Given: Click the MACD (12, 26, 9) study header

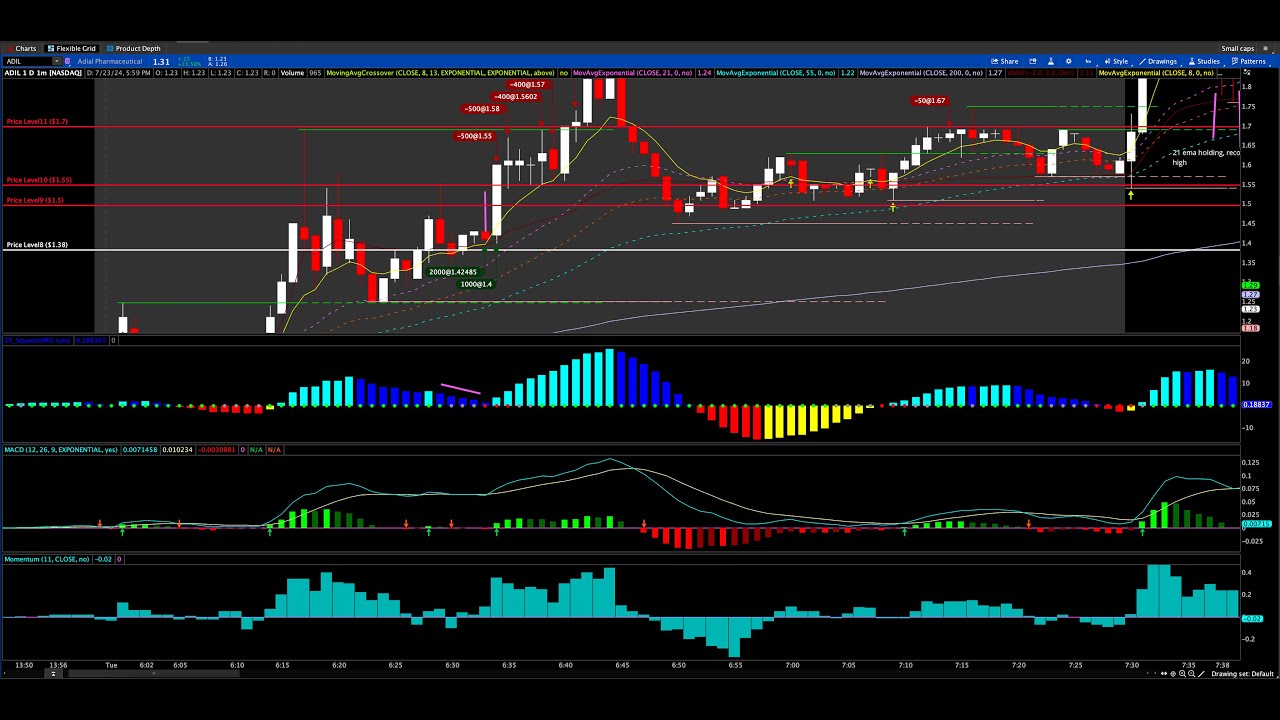Looking at the screenshot, I should (61, 450).
